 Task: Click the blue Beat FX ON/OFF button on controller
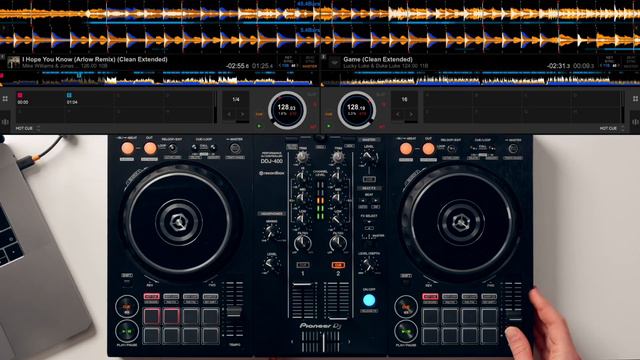click(x=369, y=300)
